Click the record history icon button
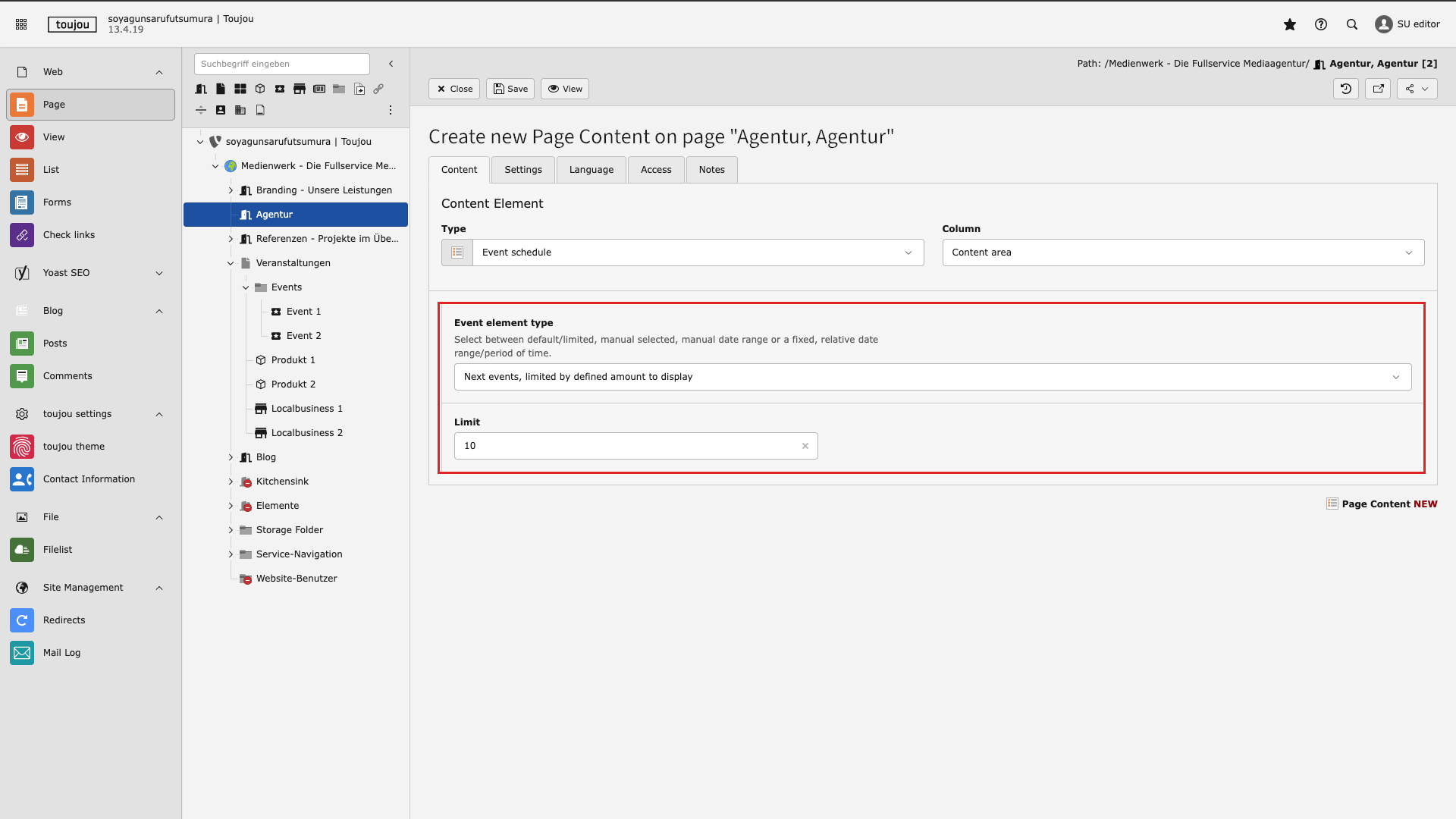This screenshot has height=819, width=1456. coord(1345,89)
